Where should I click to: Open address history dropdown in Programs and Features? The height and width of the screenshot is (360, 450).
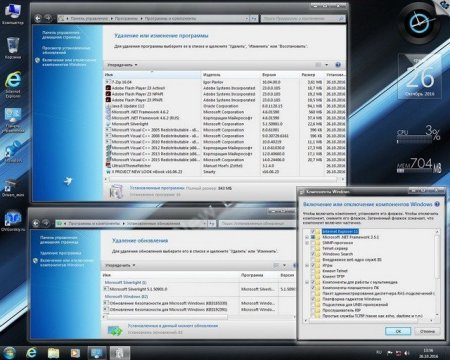247,19
